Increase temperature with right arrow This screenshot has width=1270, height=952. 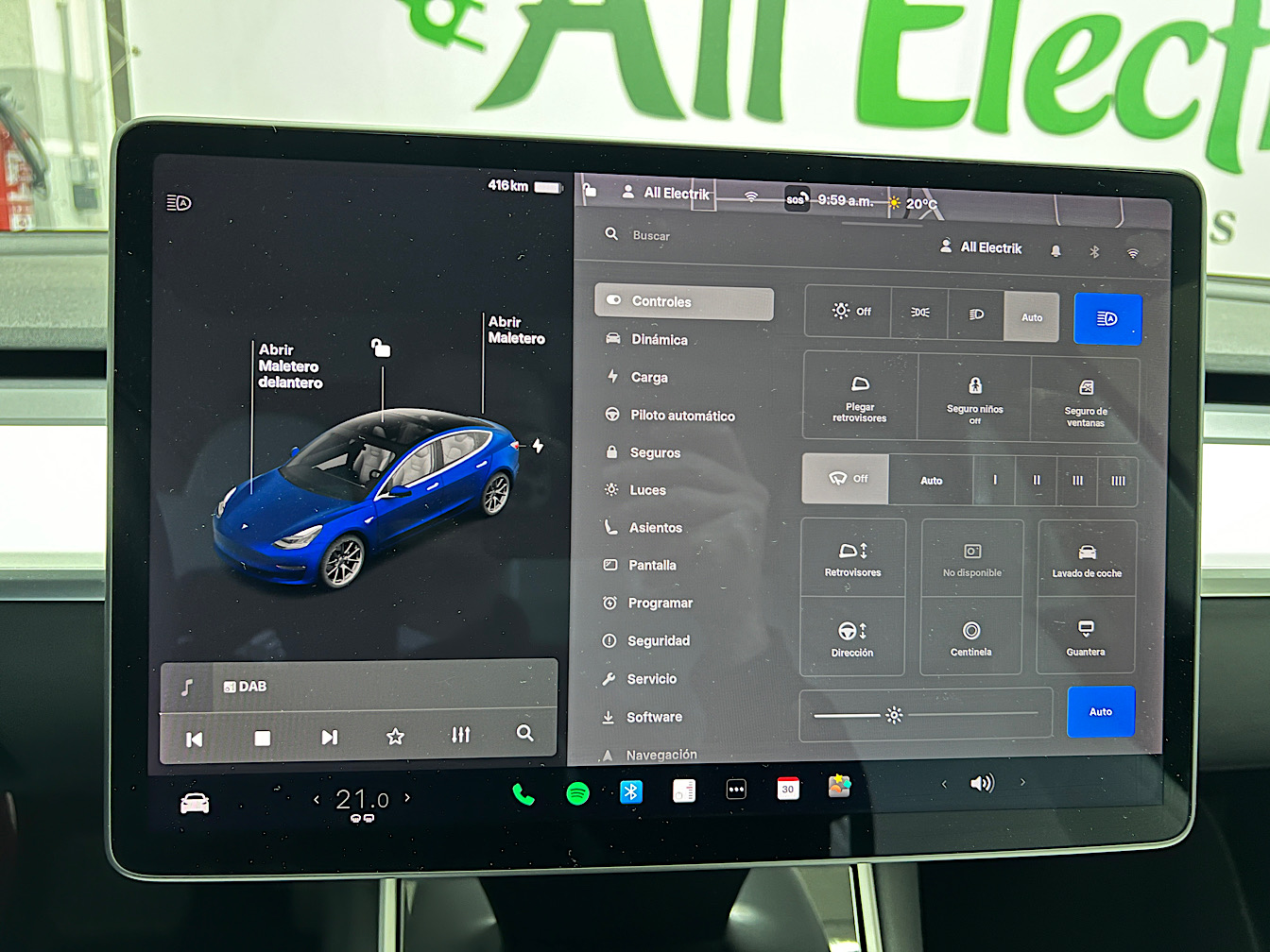(407, 797)
